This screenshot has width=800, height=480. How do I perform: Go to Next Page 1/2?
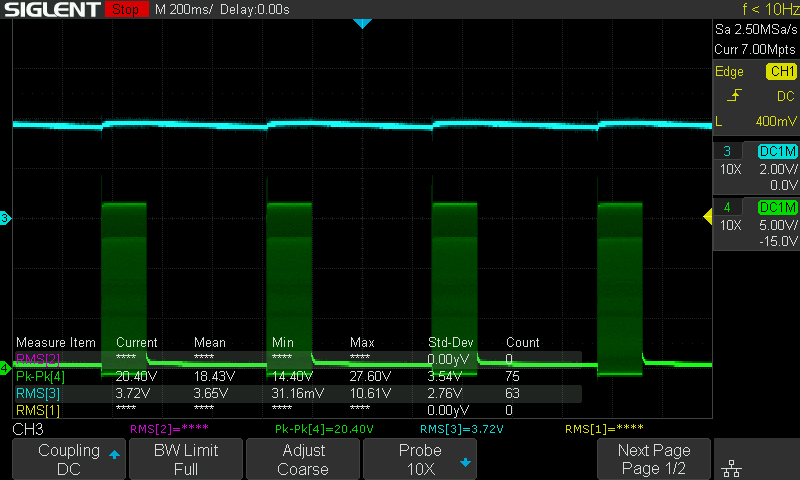pyautogui.click(x=654, y=459)
